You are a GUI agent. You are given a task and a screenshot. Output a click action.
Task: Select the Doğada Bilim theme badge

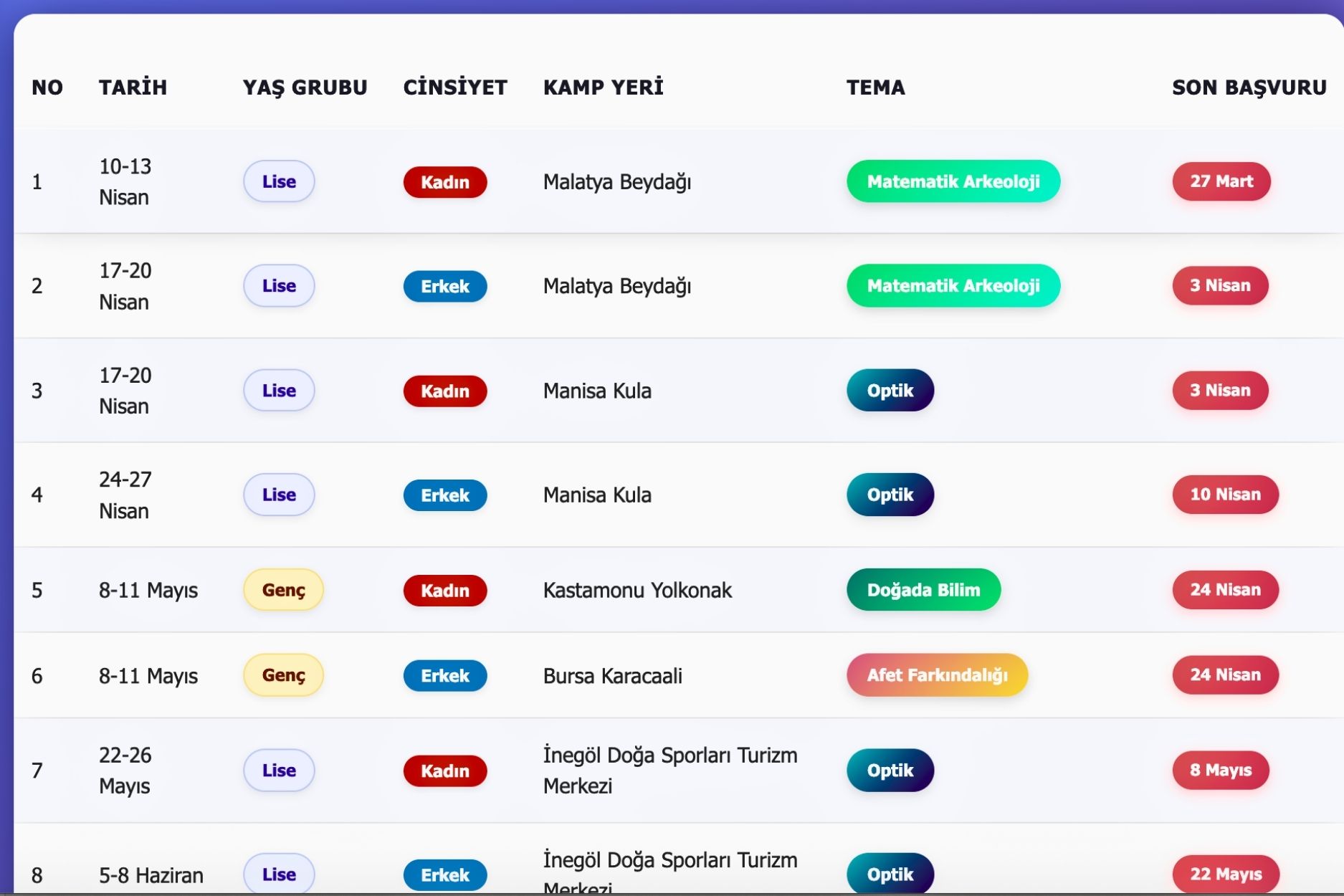(923, 590)
